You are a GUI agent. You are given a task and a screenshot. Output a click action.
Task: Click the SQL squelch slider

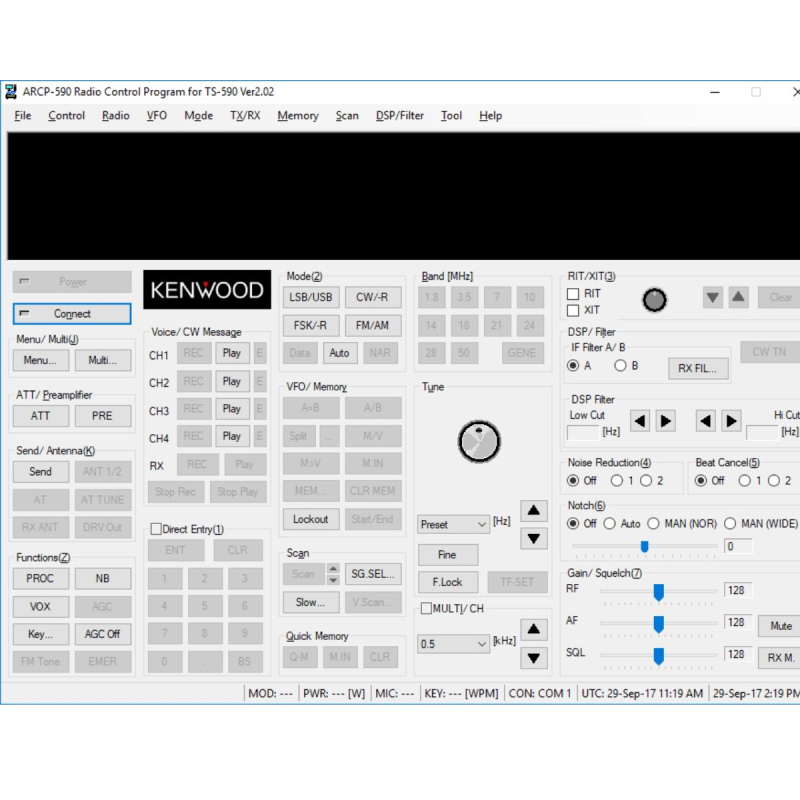click(x=658, y=656)
